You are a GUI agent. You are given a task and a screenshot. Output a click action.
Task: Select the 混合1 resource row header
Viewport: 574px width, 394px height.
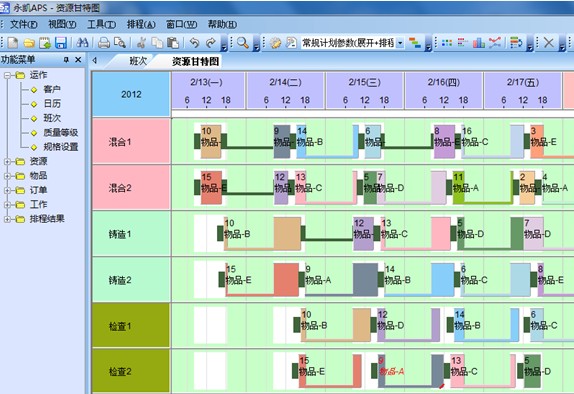[131, 141]
